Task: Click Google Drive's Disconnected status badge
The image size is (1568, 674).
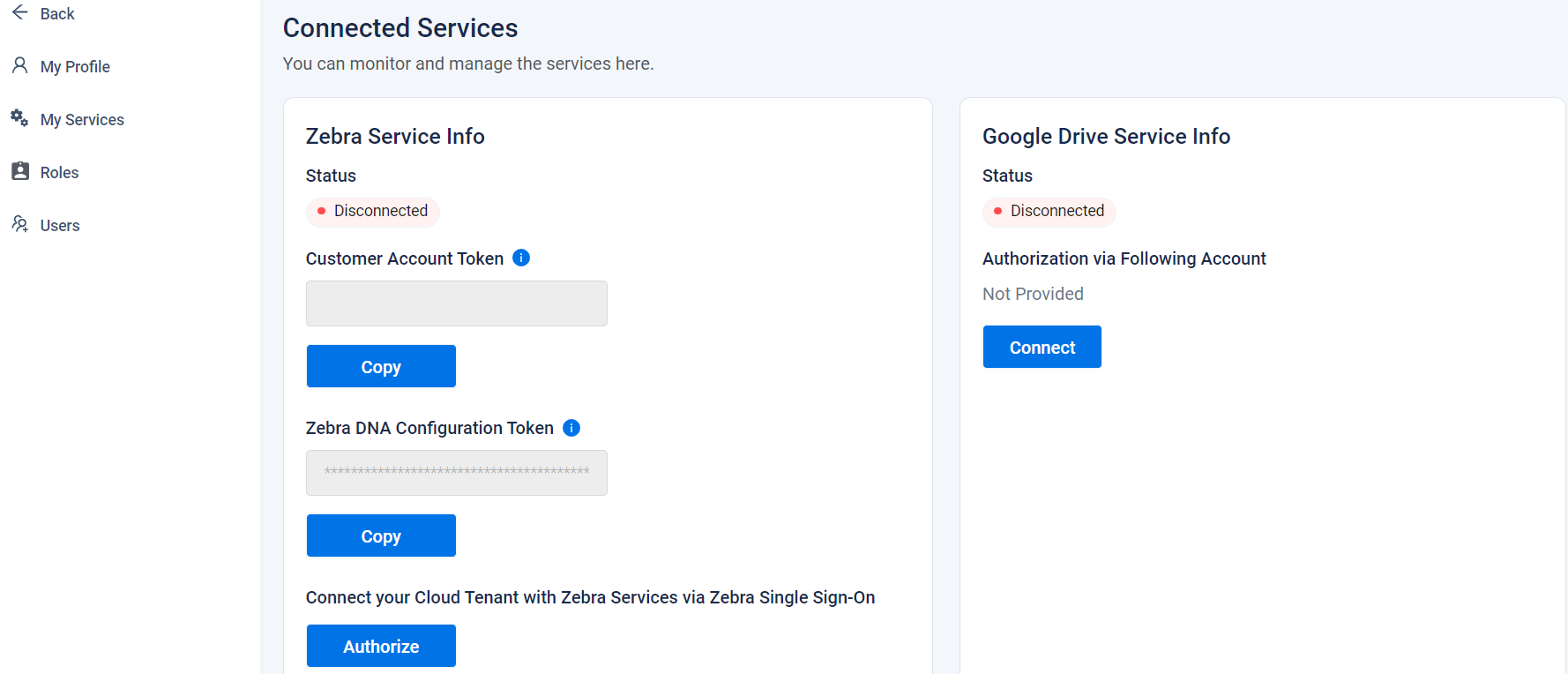Action: [1049, 212]
